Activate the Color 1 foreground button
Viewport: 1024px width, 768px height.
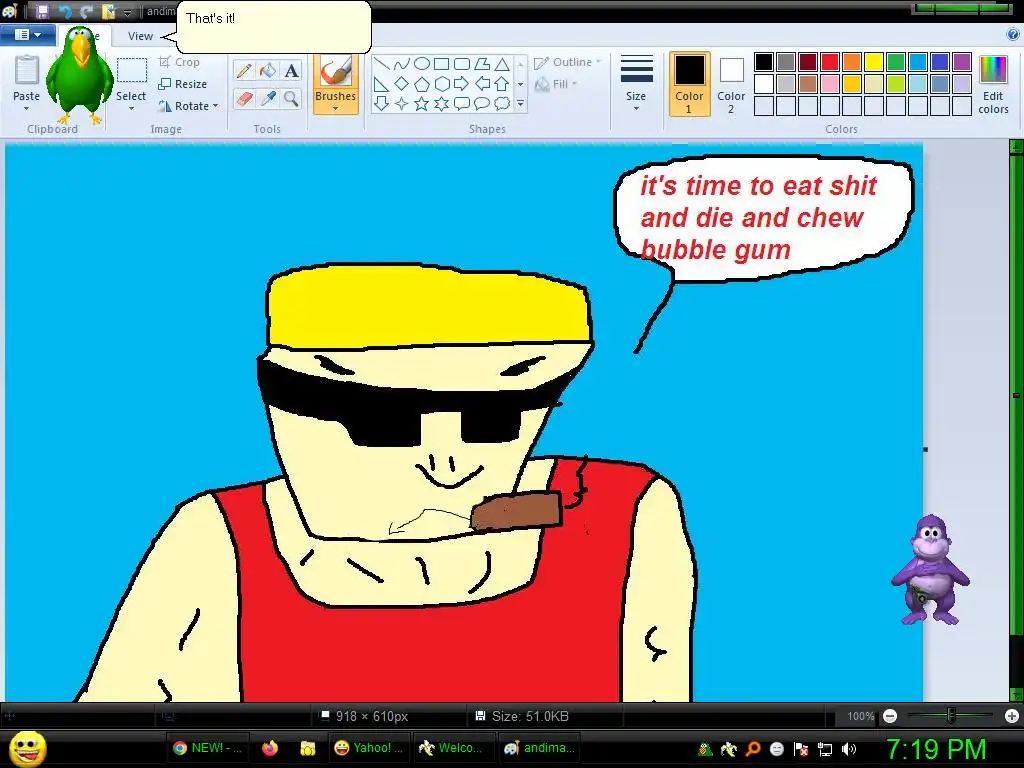click(x=690, y=84)
